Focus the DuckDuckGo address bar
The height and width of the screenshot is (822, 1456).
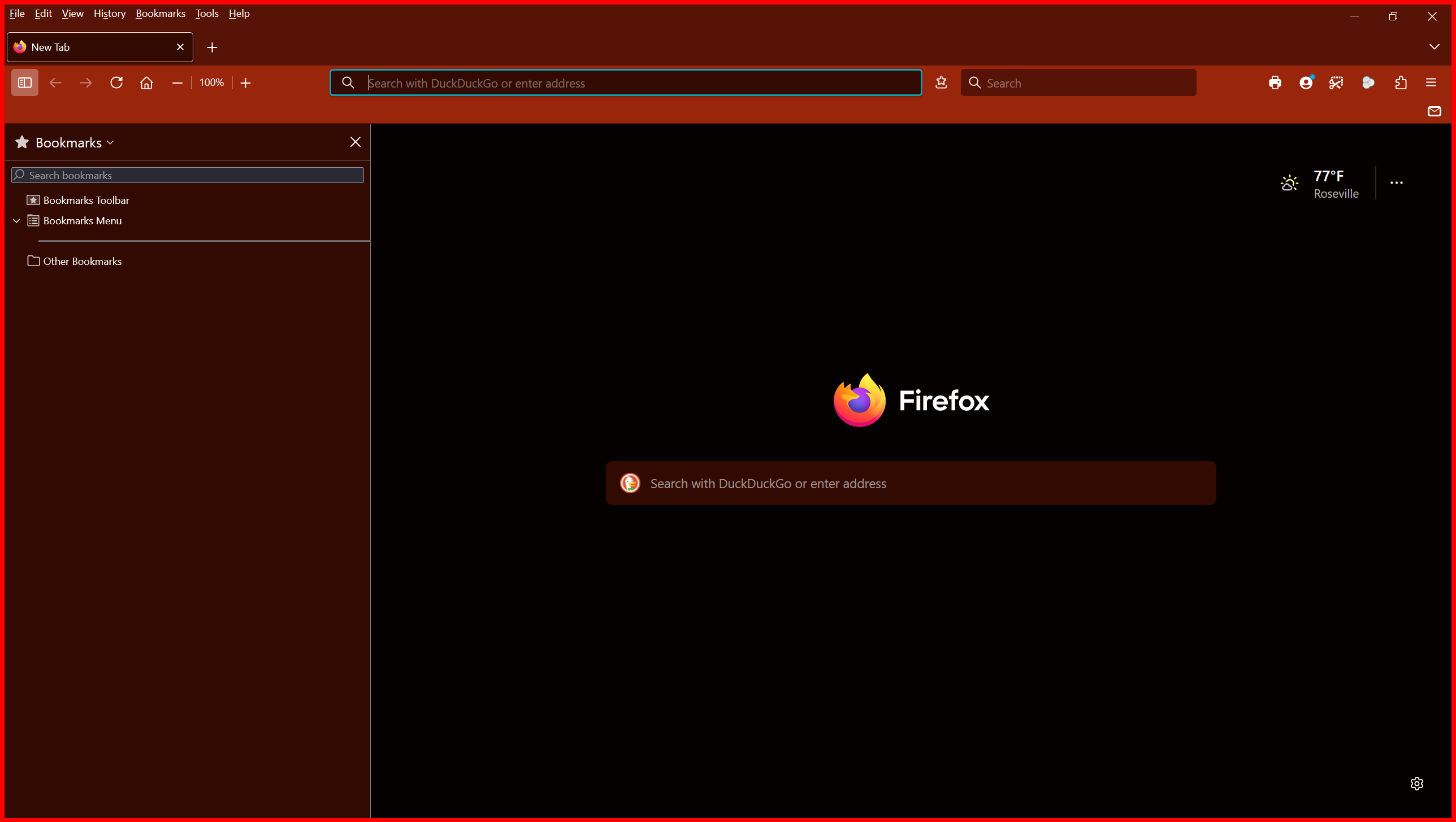click(x=626, y=82)
